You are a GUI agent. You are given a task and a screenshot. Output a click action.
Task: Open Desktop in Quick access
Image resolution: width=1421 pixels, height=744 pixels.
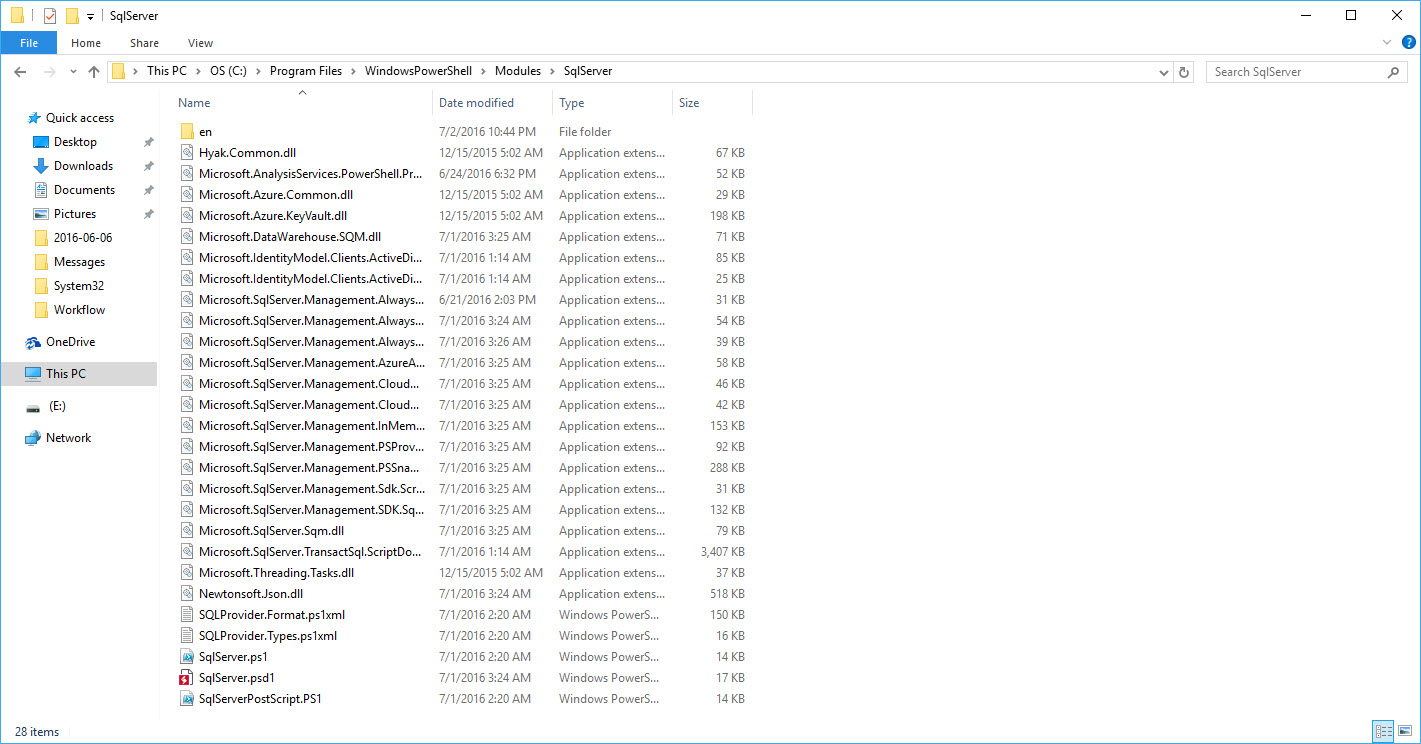point(75,142)
